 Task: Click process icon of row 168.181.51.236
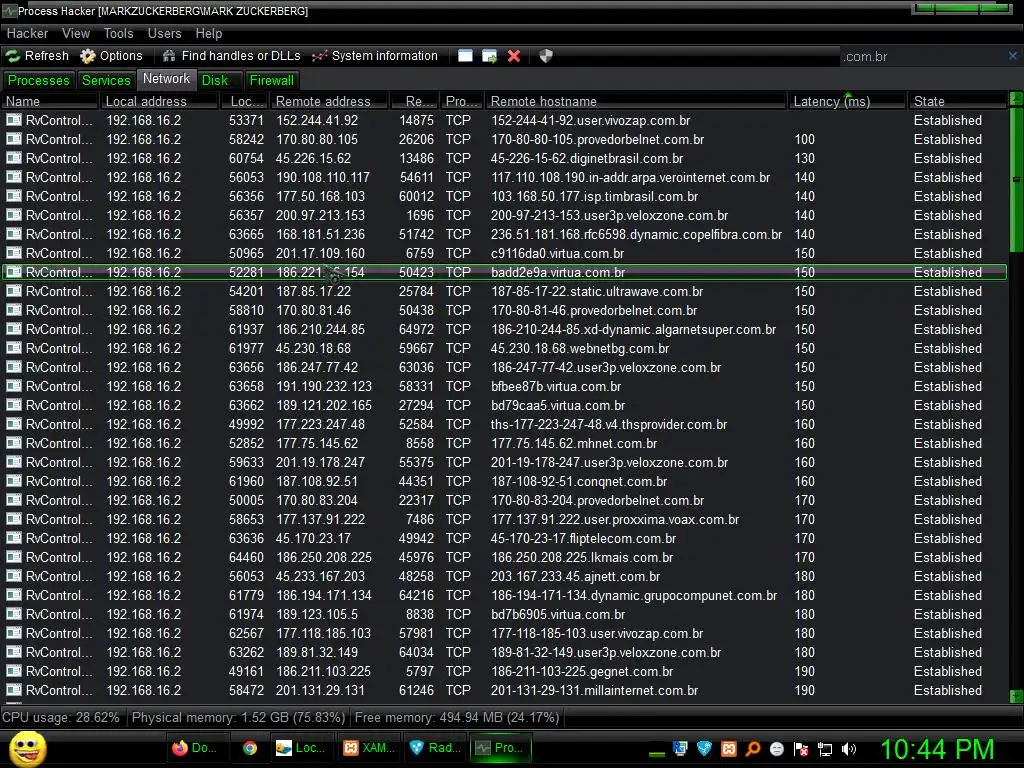point(14,234)
